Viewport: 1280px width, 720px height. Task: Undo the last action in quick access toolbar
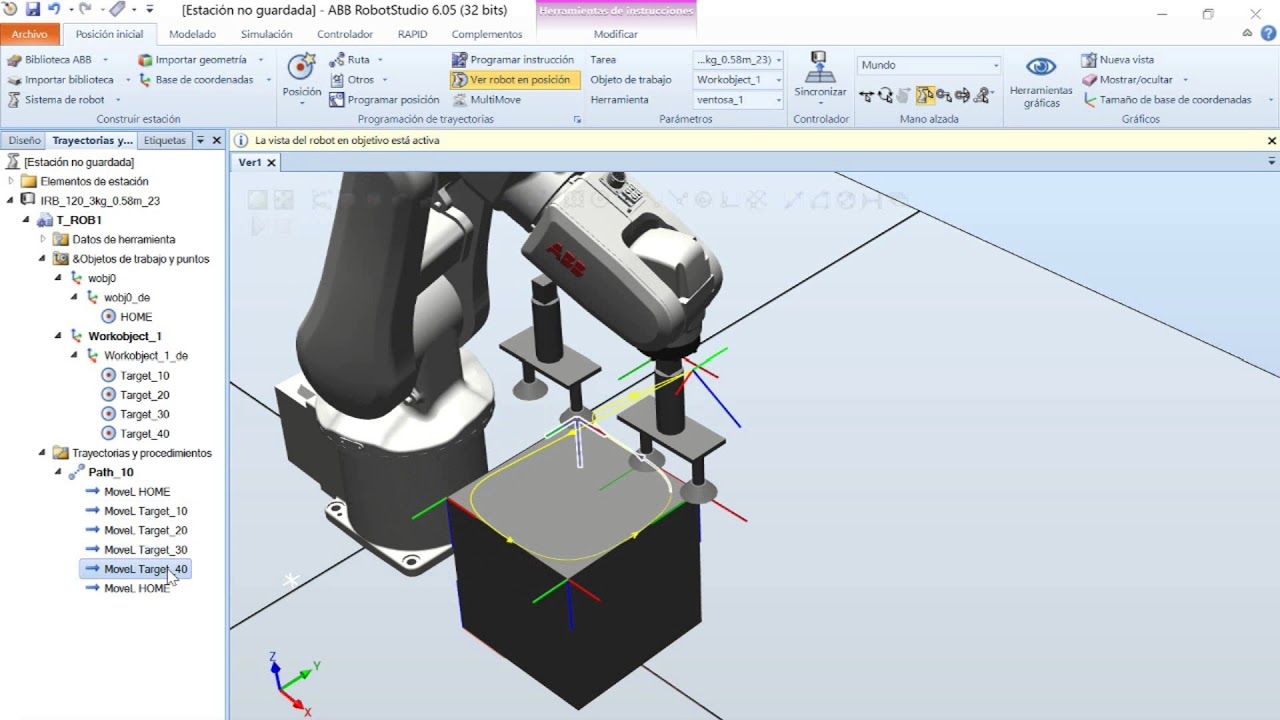53,10
